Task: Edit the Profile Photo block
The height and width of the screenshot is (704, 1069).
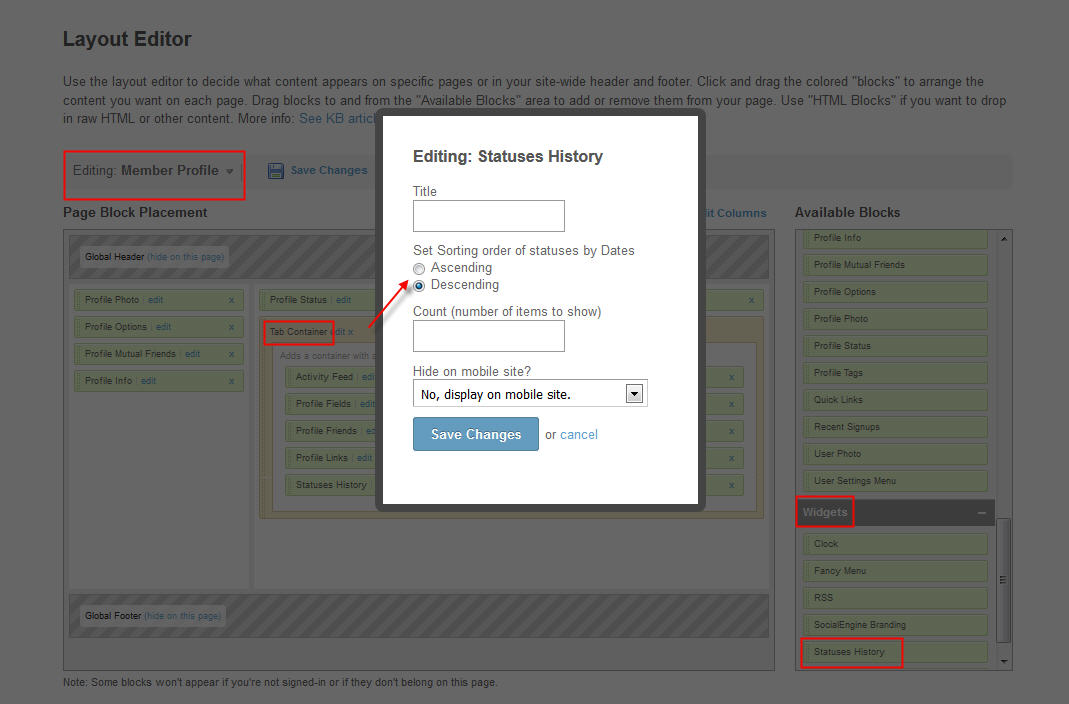Action: pos(156,300)
